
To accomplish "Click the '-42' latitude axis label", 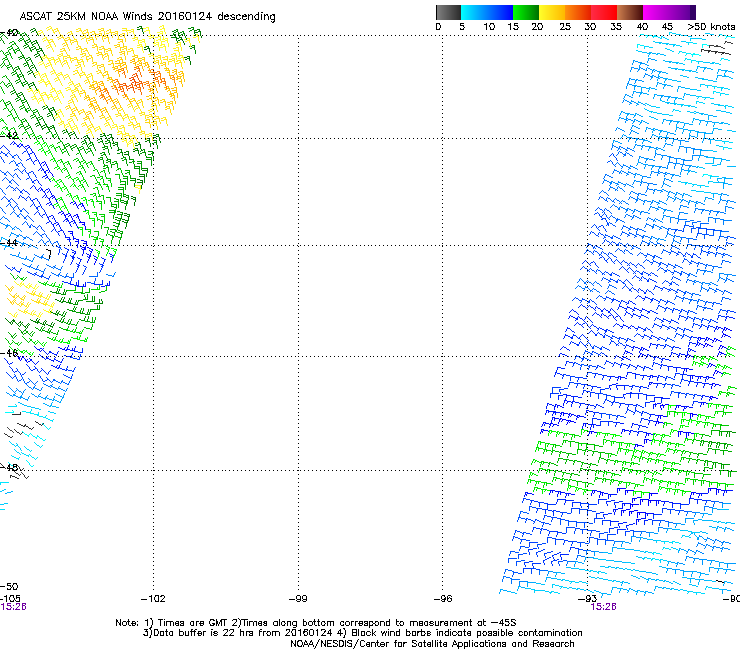I will (9, 135).
